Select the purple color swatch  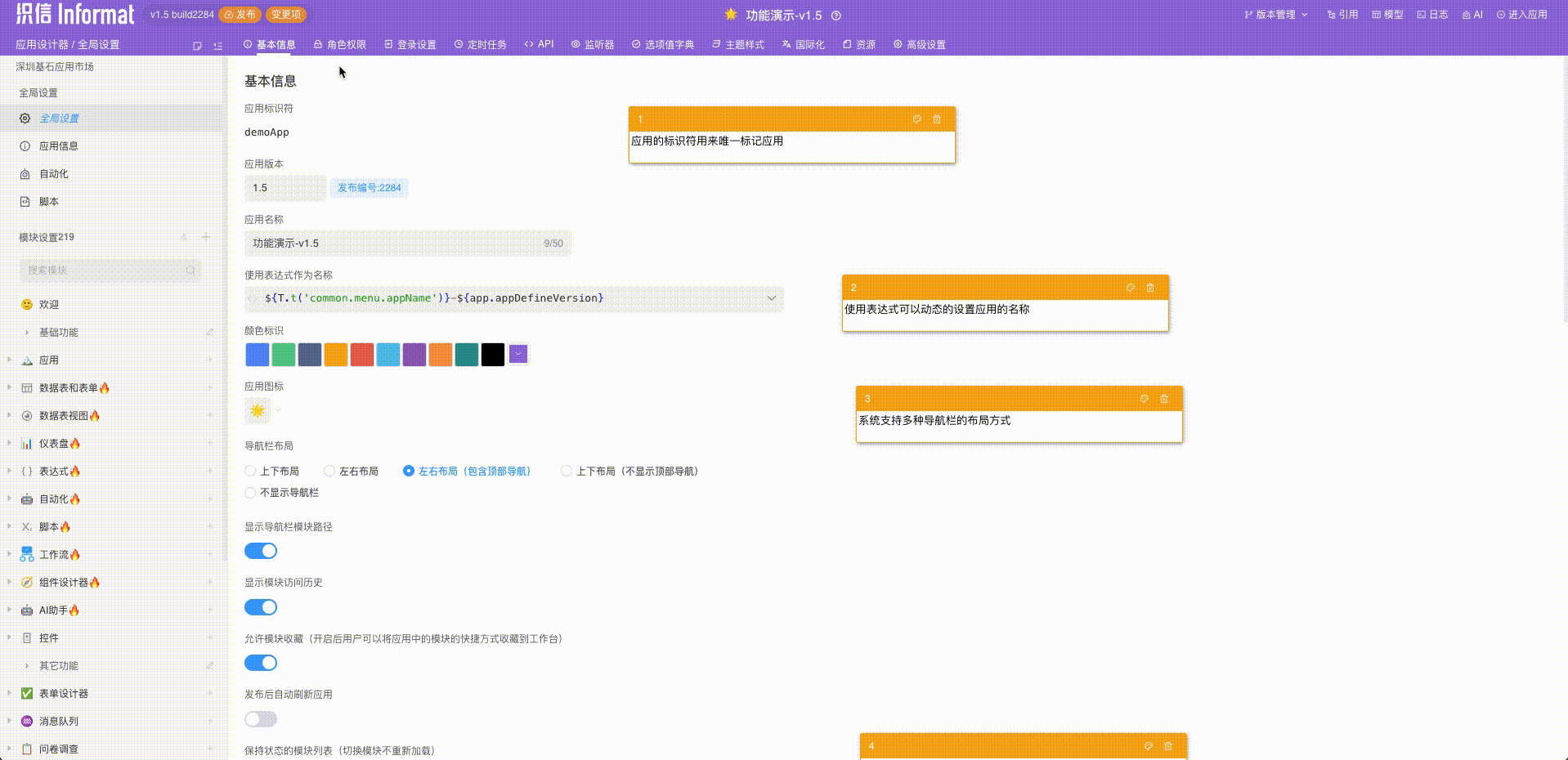point(414,354)
